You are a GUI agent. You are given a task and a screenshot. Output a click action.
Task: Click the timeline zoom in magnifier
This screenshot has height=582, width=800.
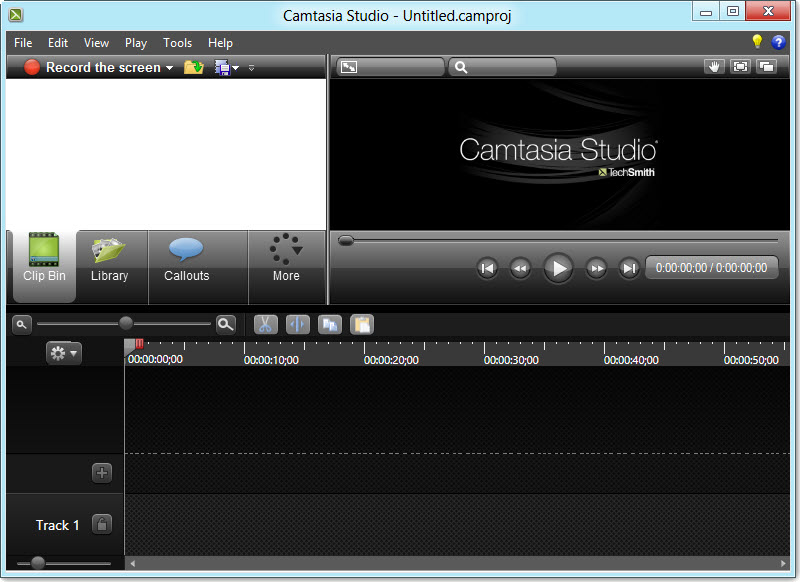[226, 324]
